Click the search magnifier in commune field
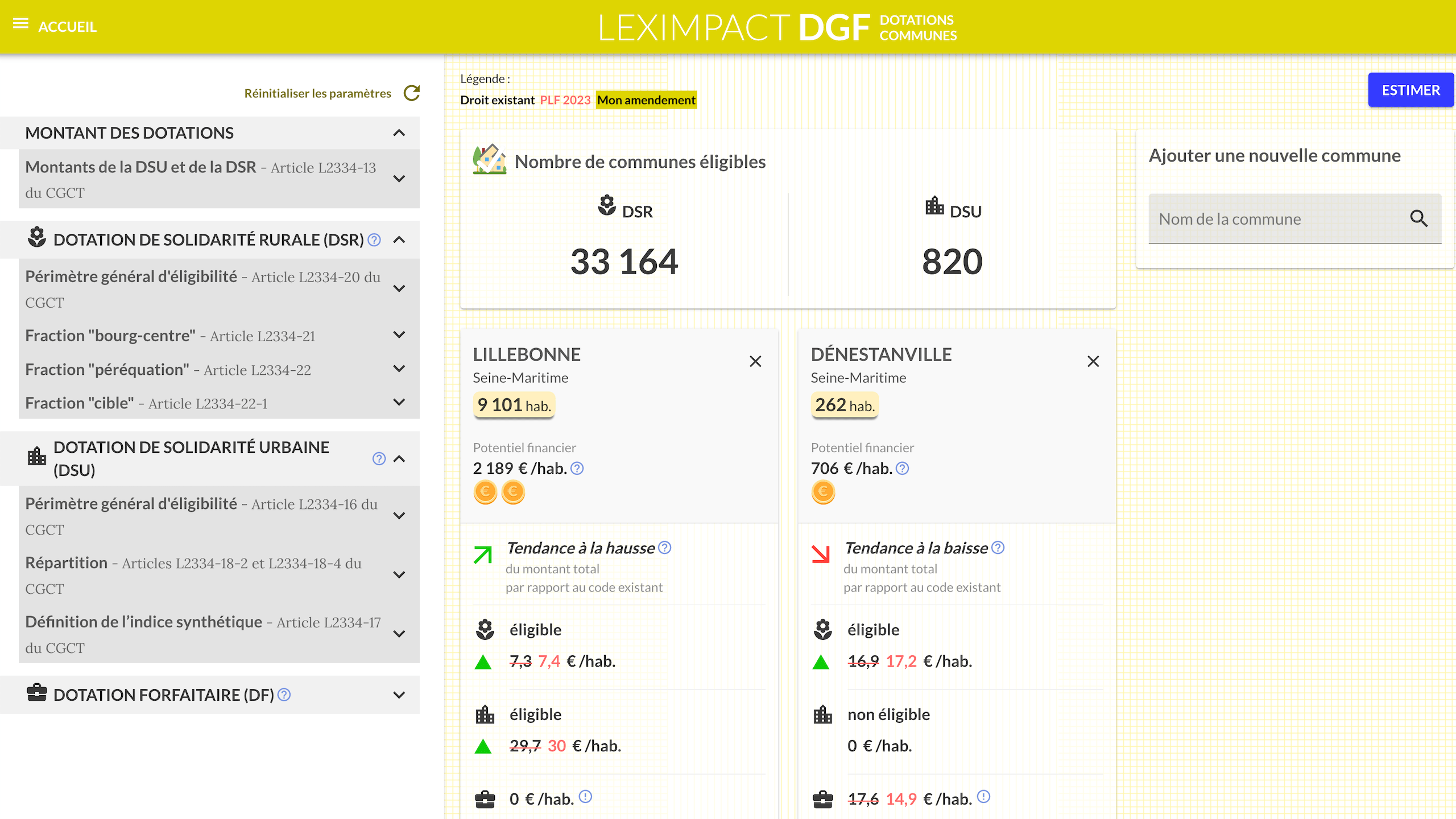This screenshot has height=819, width=1456. [x=1418, y=219]
